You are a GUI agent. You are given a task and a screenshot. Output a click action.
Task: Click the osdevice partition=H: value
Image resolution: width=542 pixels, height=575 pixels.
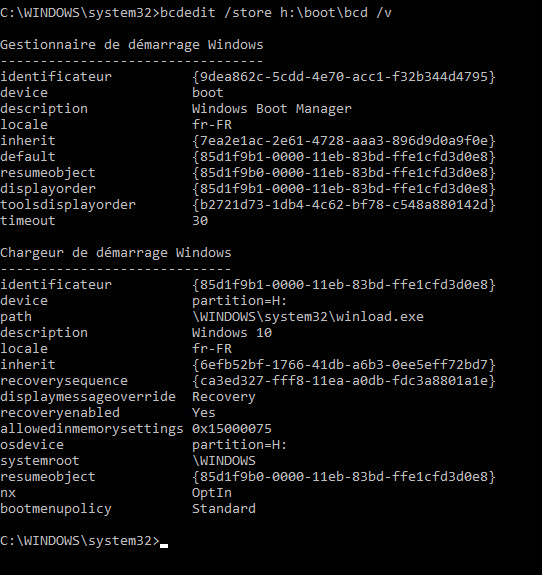[239, 445]
